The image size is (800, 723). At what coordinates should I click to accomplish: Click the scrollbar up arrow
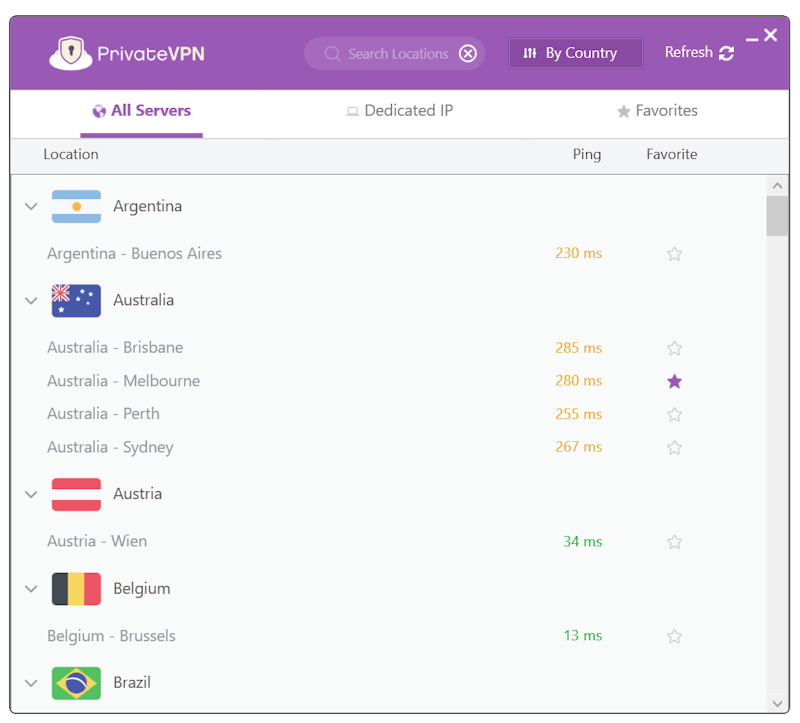(777, 186)
